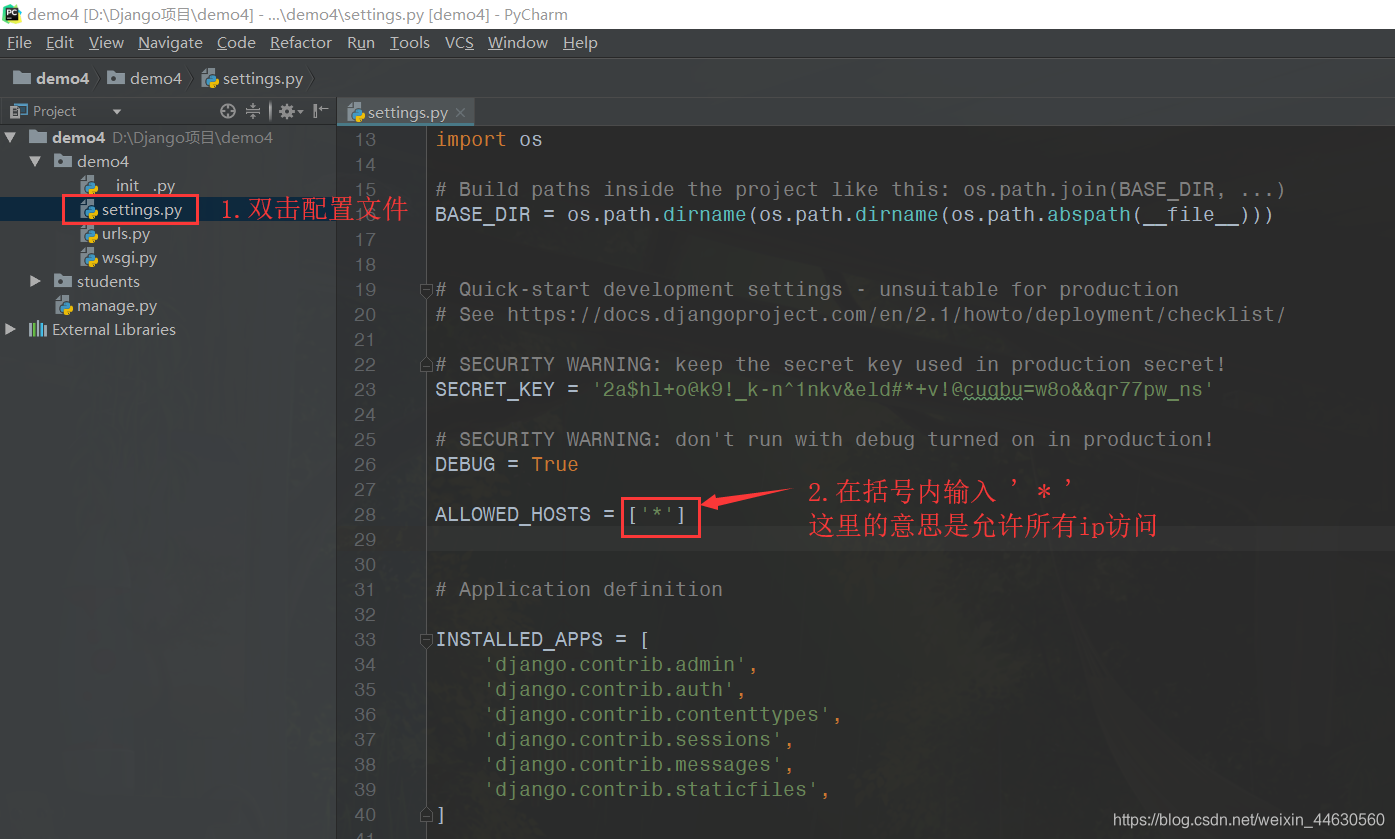The image size is (1395, 839).
Task: Open the Window menu
Action: (518, 42)
